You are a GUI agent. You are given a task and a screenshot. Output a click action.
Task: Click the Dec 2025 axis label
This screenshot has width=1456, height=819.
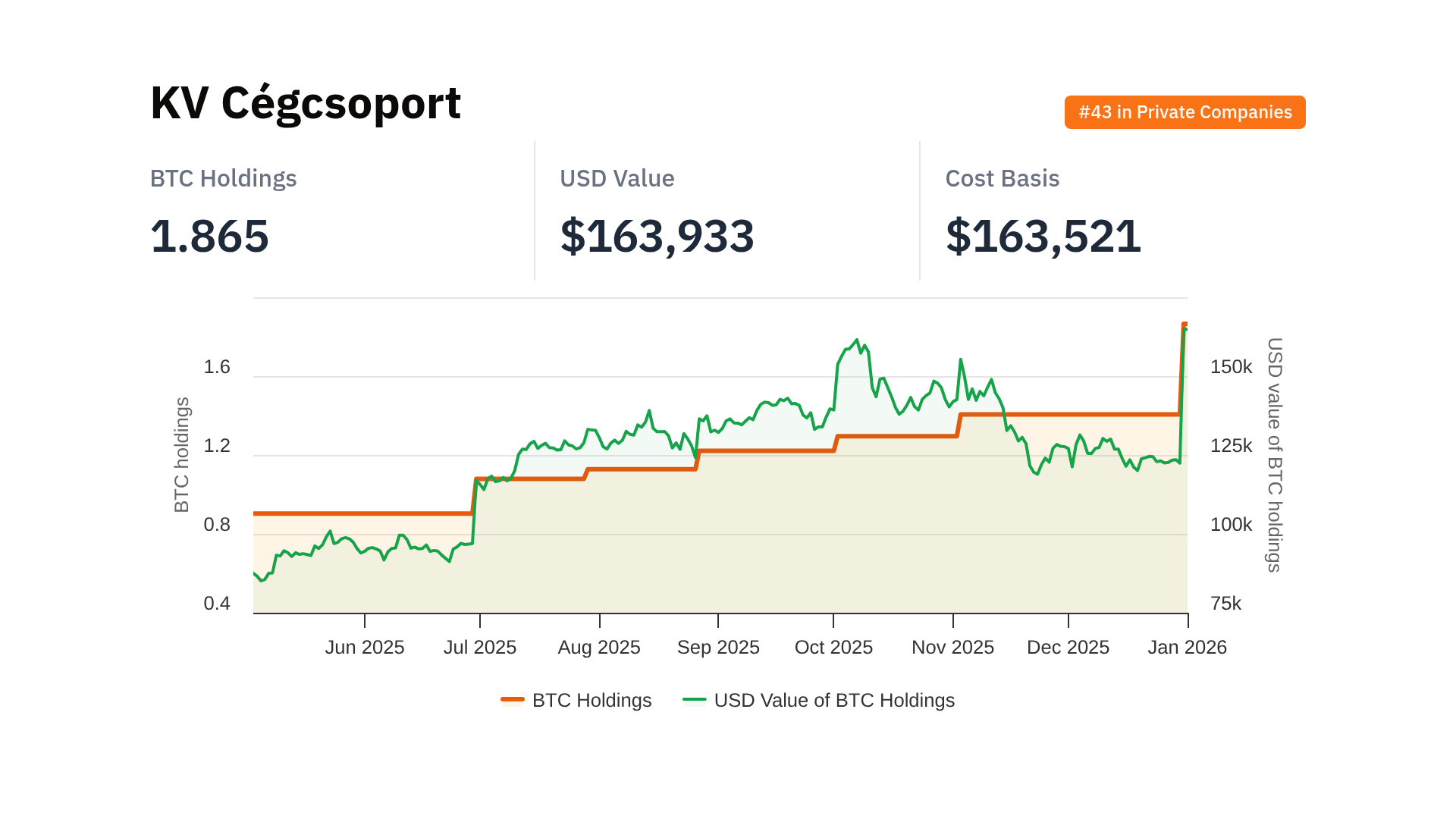point(1068,647)
